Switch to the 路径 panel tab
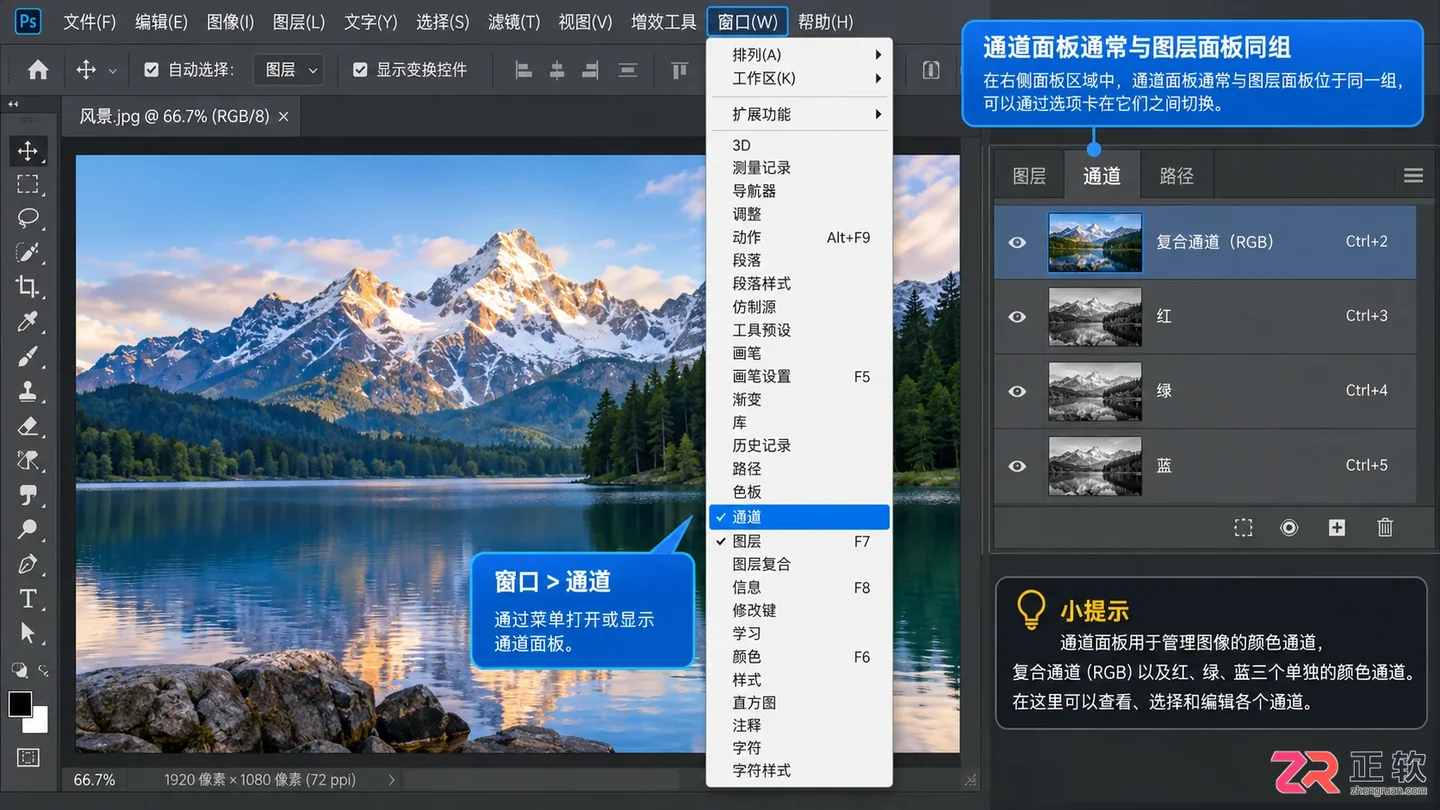Screen dimensions: 1440x810 pyautogui.click(x=1177, y=176)
